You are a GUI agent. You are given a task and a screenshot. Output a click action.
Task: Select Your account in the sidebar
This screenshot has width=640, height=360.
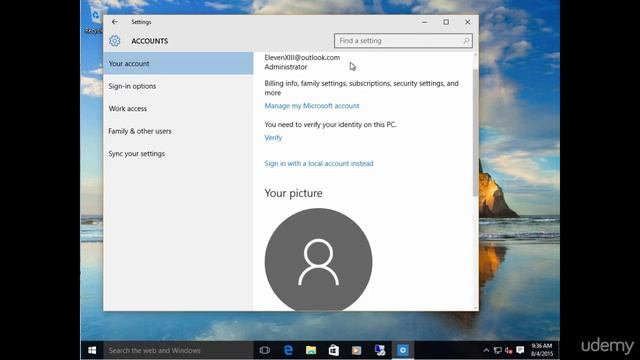pos(178,63)
